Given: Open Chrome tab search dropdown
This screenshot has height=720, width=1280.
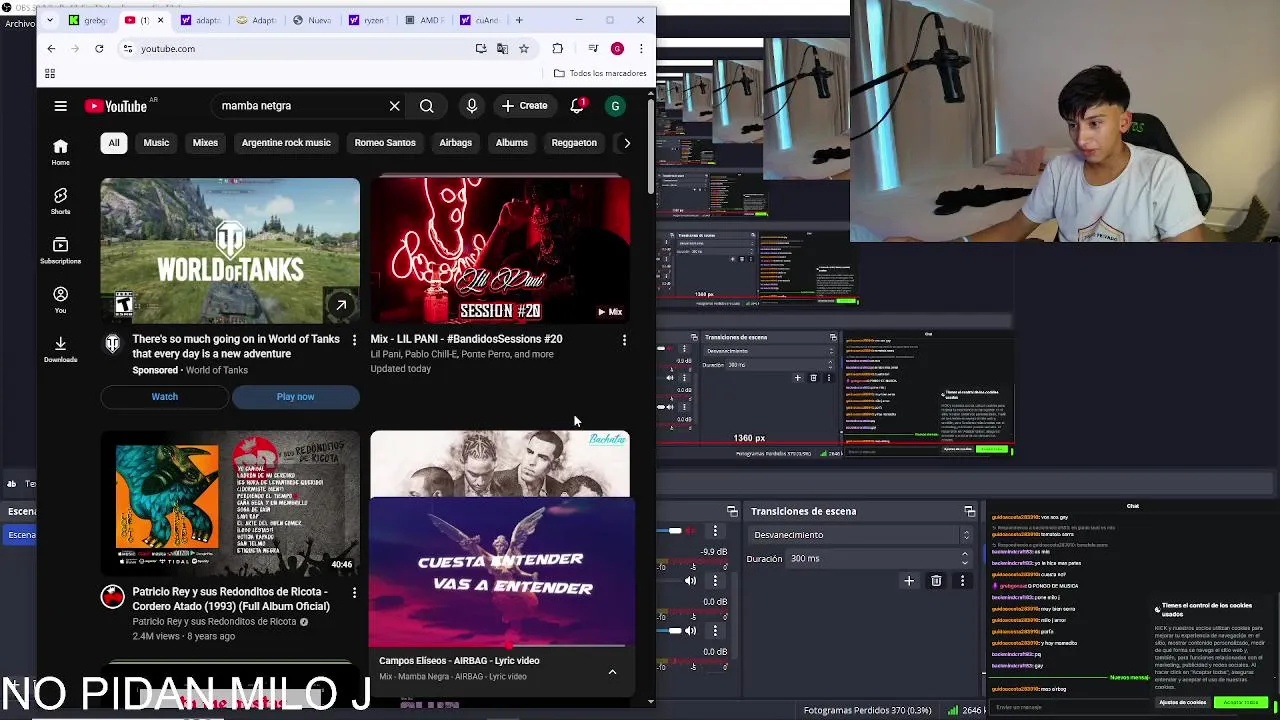Looking at the screenshot, I should pyautogui.click(x=51, y=20).
